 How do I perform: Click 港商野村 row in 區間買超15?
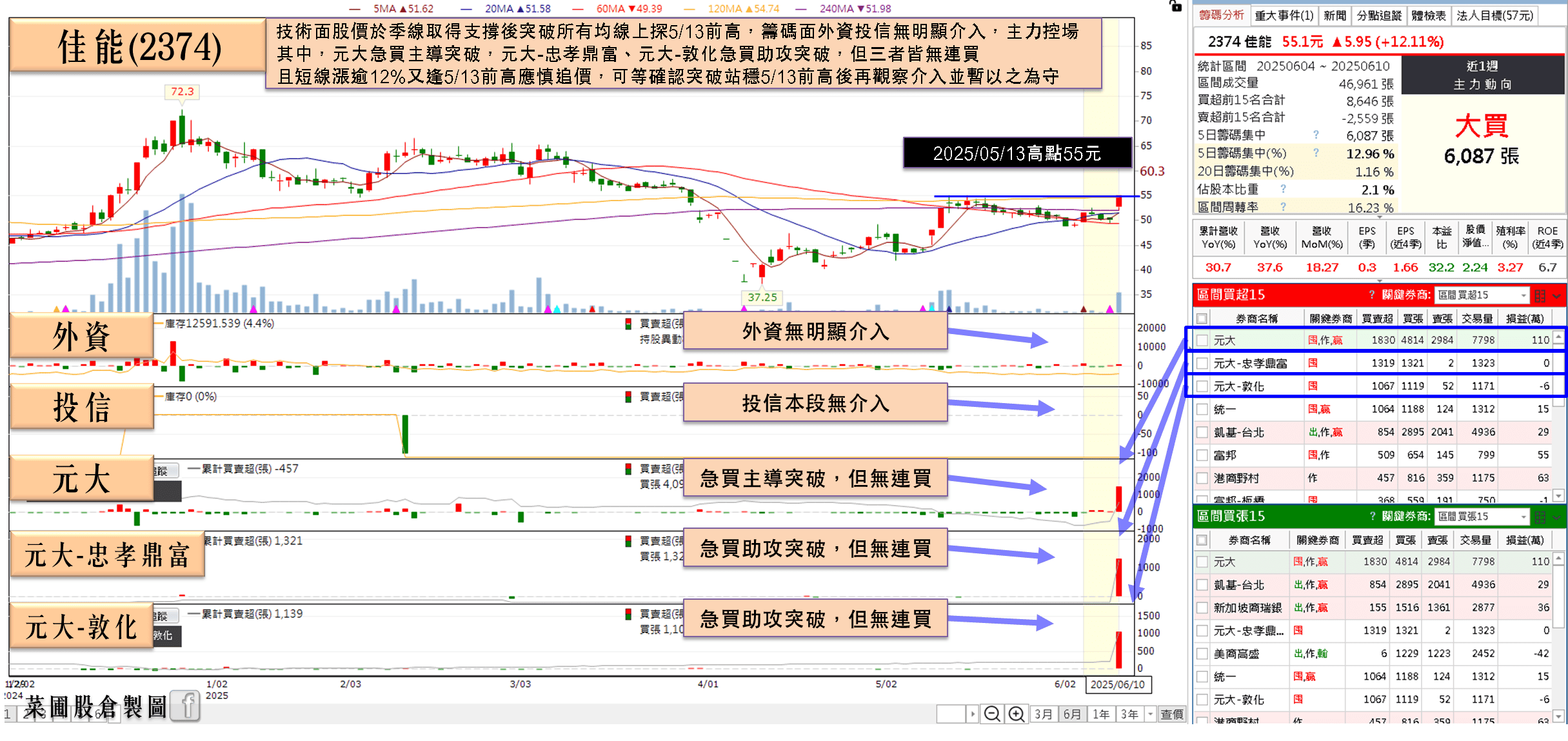[x=1373, y=478]
